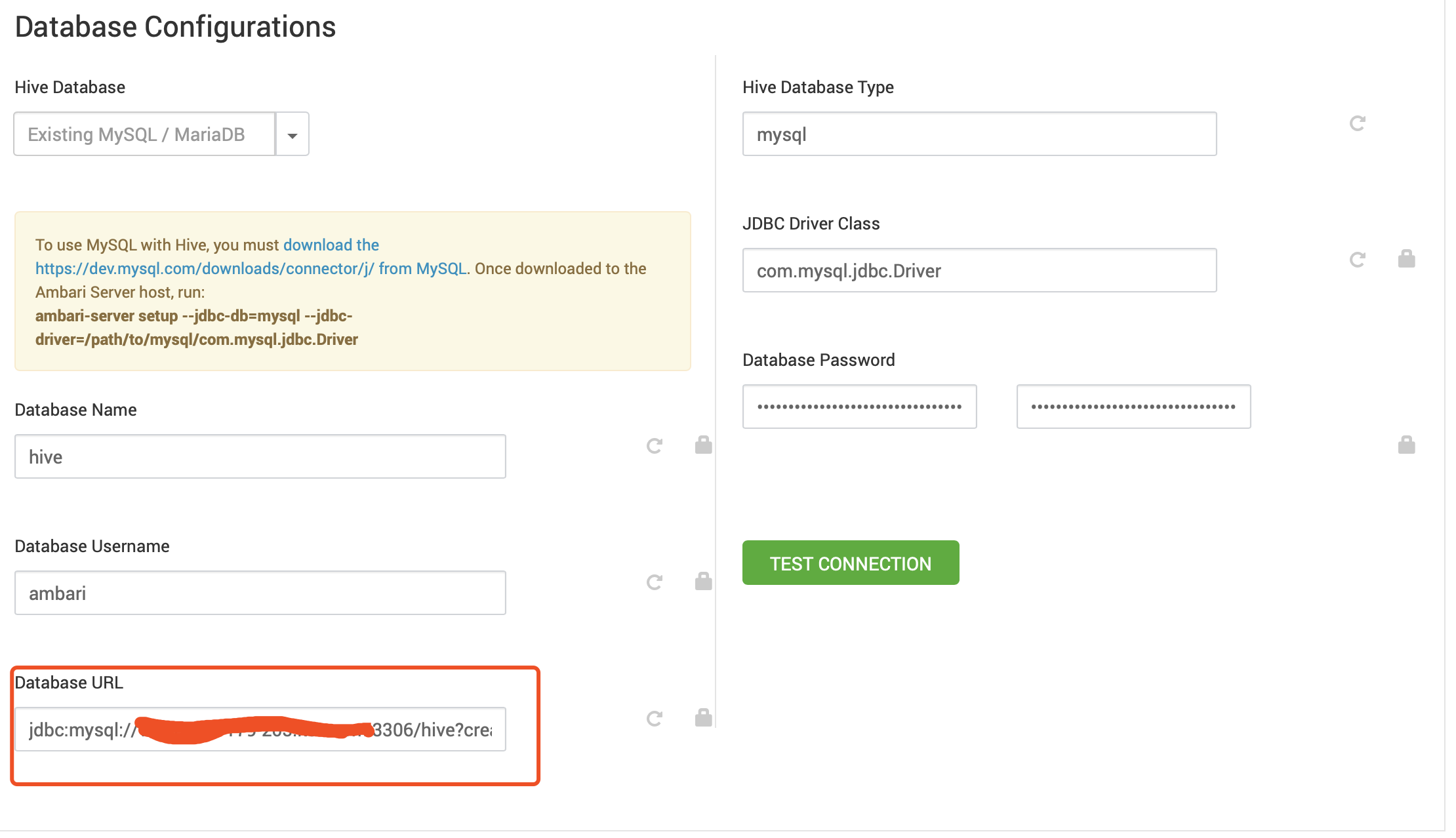Click the confirm password field

(x=1133, y=407)
